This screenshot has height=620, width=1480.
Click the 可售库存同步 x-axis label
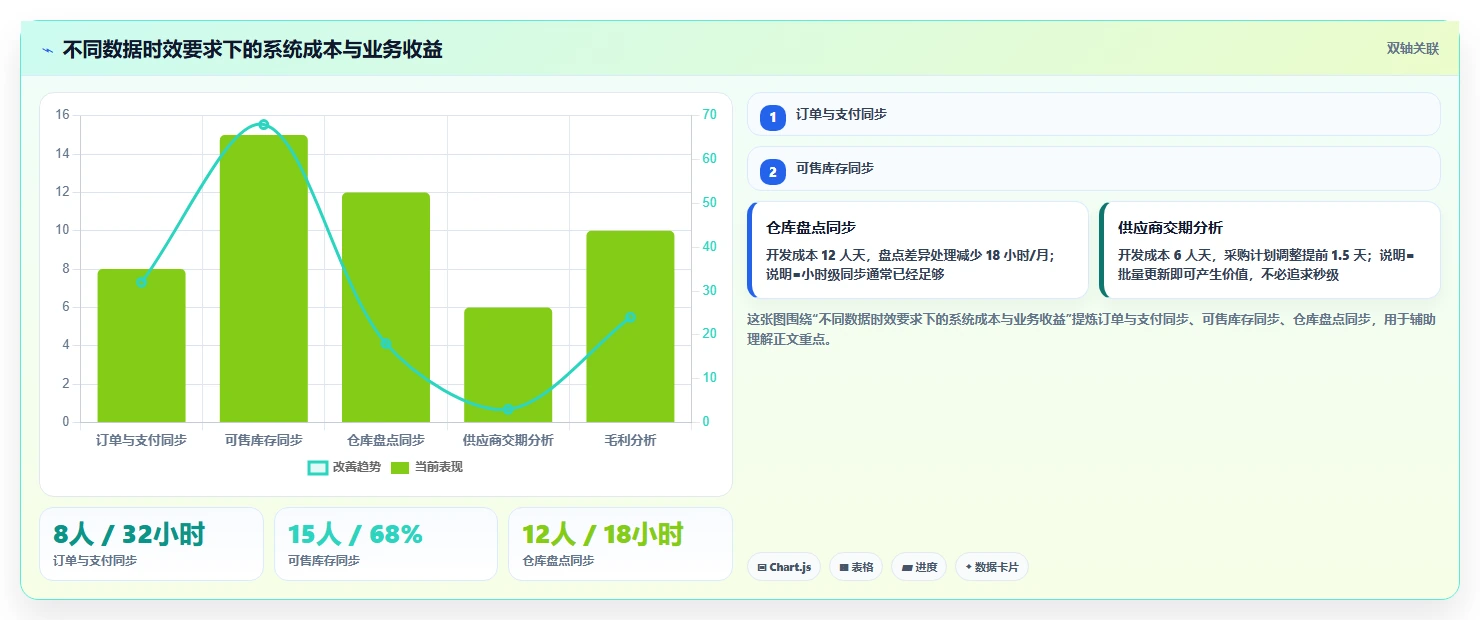tap(264, 440)
